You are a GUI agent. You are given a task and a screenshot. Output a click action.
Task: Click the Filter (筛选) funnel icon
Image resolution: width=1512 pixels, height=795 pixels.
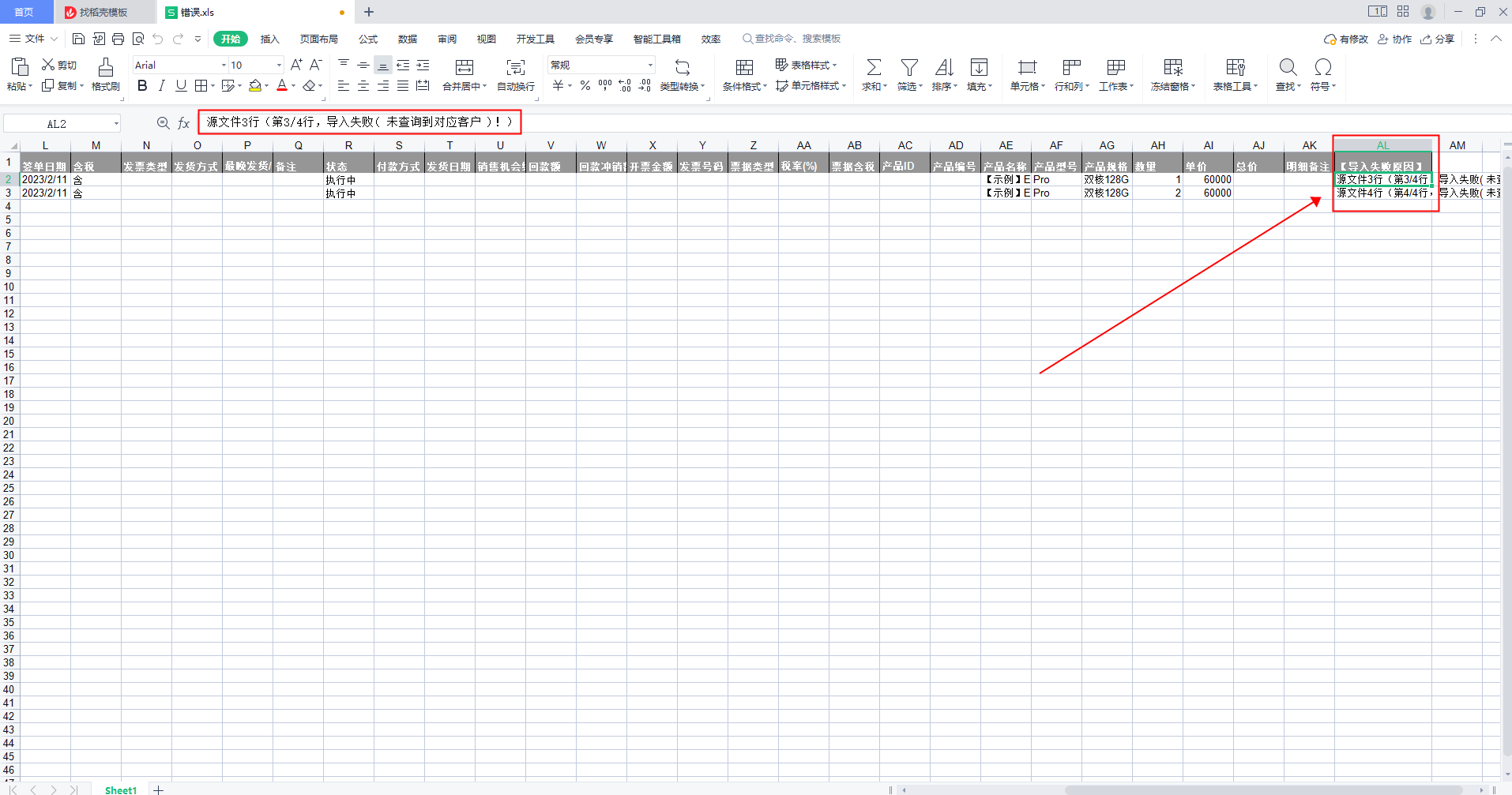(x=909, y=68)
